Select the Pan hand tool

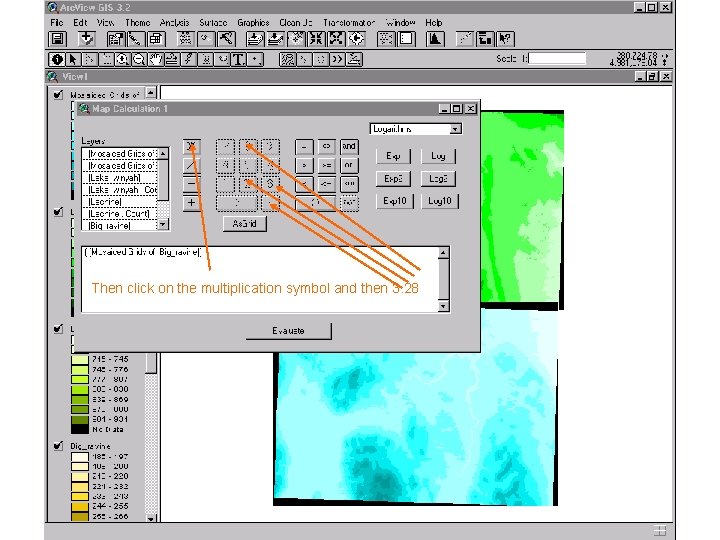point(155,59)
